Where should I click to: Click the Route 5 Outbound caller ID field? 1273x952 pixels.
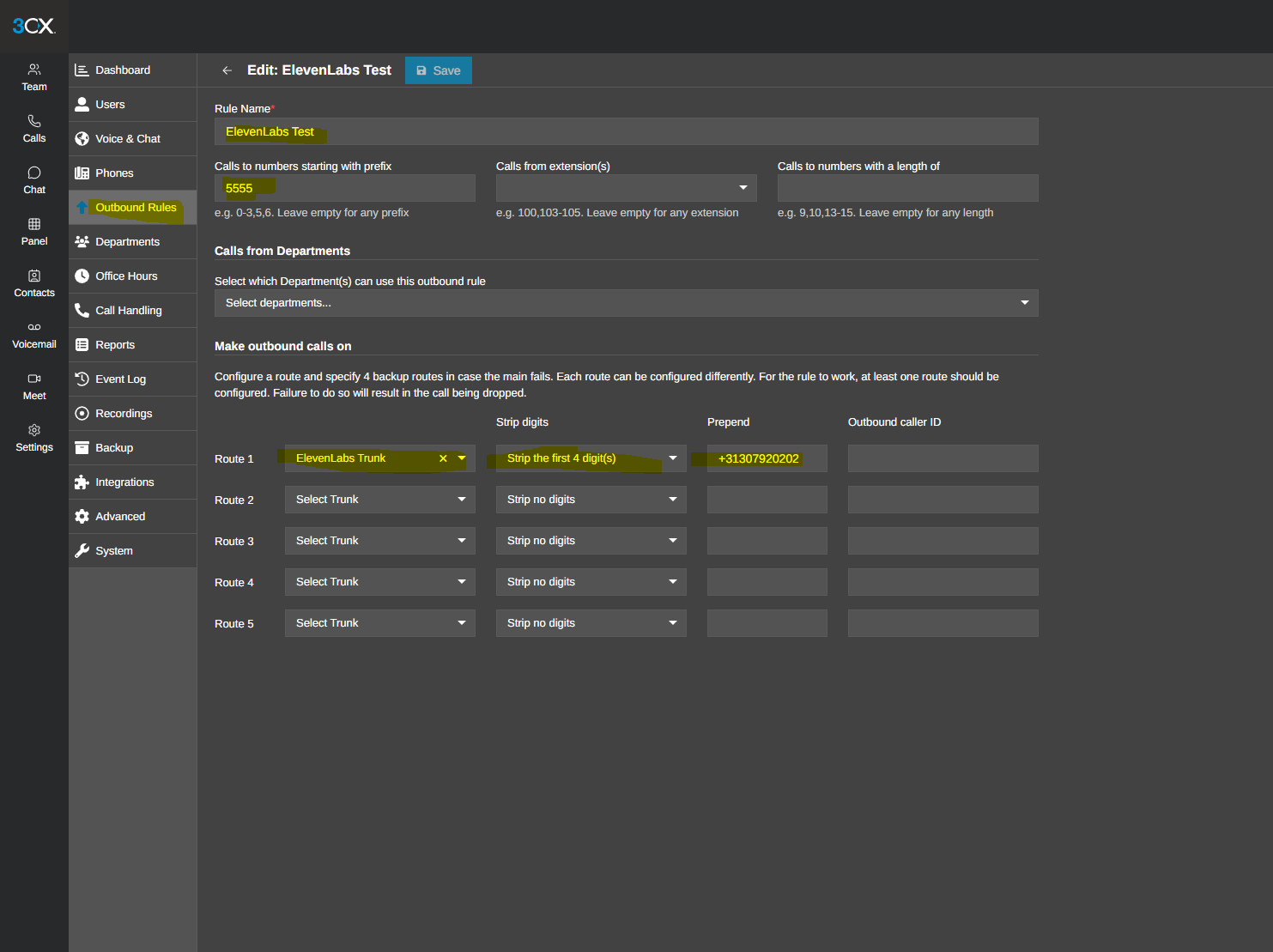[x=943, y=623]
